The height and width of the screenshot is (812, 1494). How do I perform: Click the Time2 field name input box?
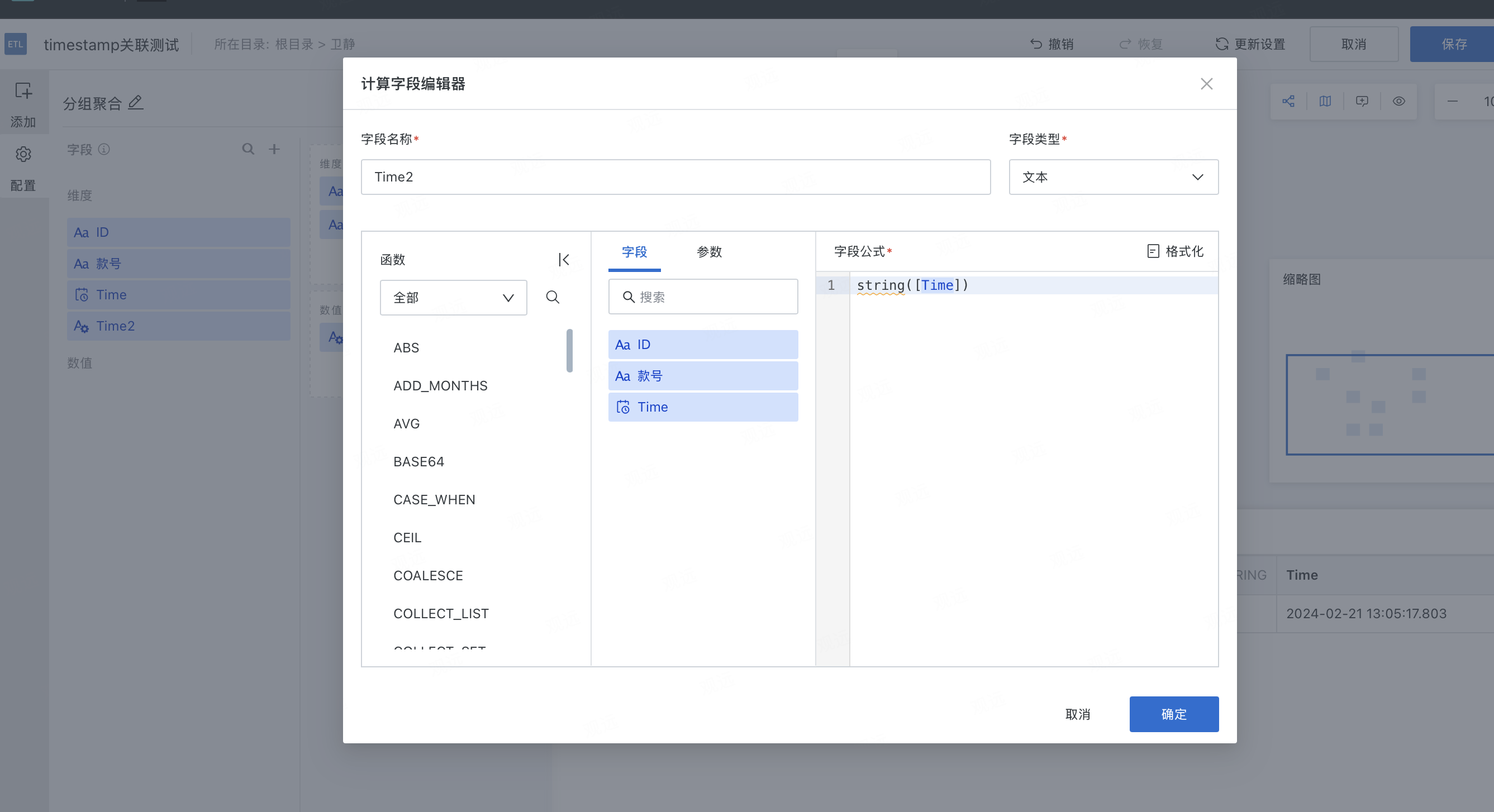675,177
